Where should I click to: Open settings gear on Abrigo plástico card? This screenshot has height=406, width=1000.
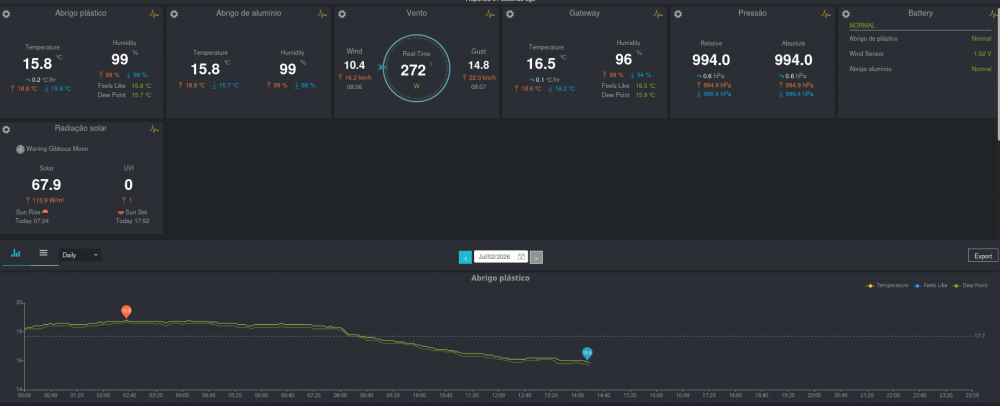coord(6,13)
